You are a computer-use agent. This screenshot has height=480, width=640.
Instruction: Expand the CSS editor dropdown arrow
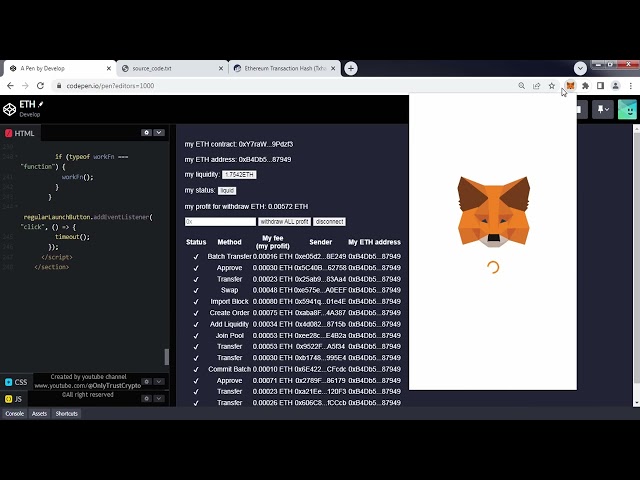tap(159, 382)
